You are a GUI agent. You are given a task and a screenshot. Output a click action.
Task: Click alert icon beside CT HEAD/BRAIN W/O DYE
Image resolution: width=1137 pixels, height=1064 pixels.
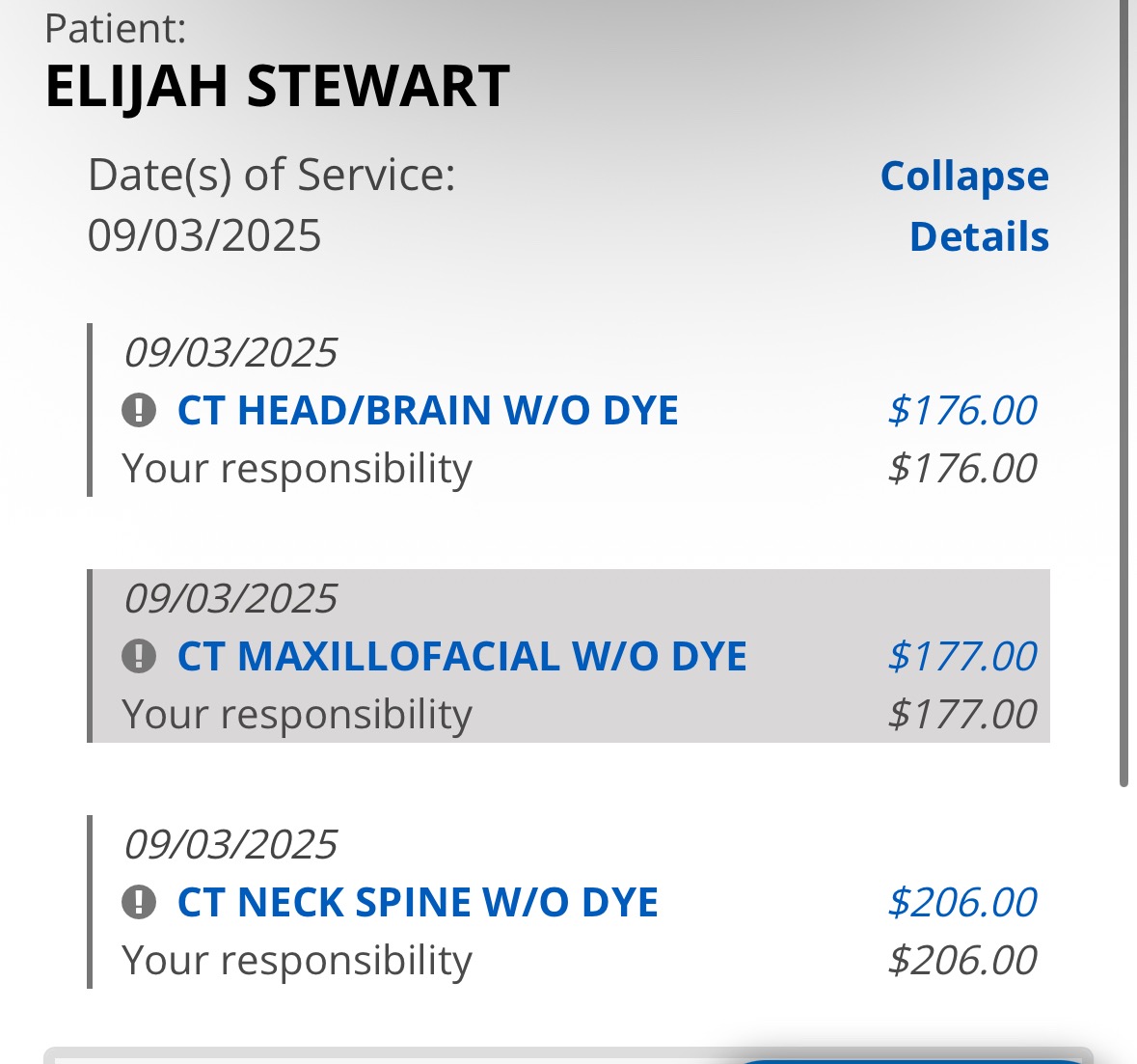[139, 411]
